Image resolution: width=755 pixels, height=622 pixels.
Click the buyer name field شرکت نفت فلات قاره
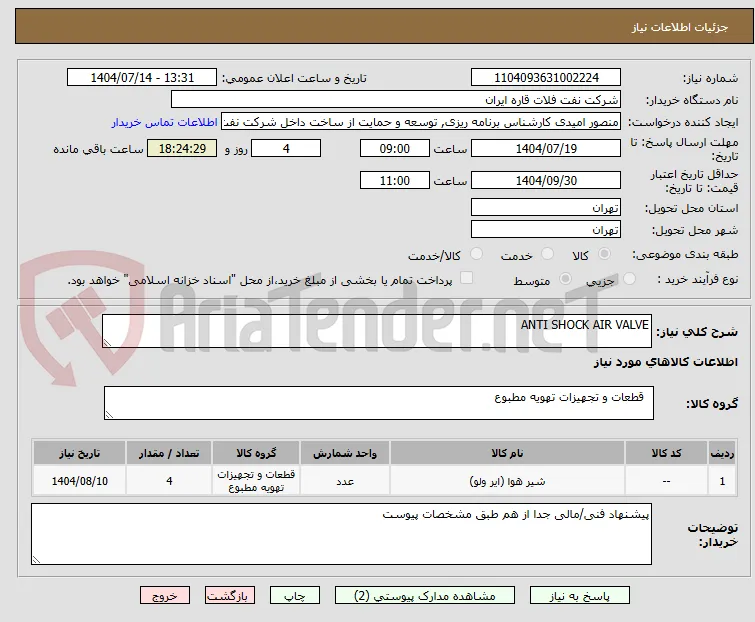point(396,100)
